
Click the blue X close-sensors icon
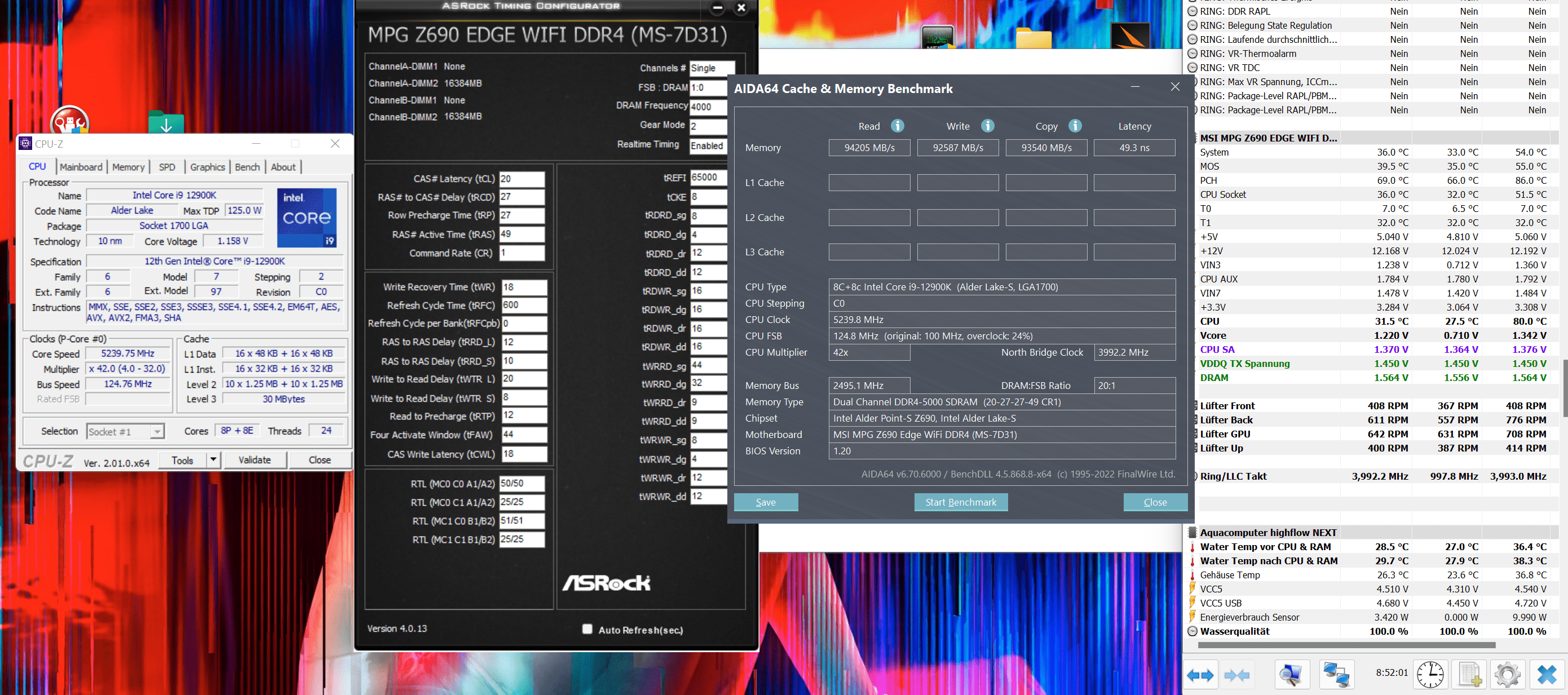[1546, 675]
